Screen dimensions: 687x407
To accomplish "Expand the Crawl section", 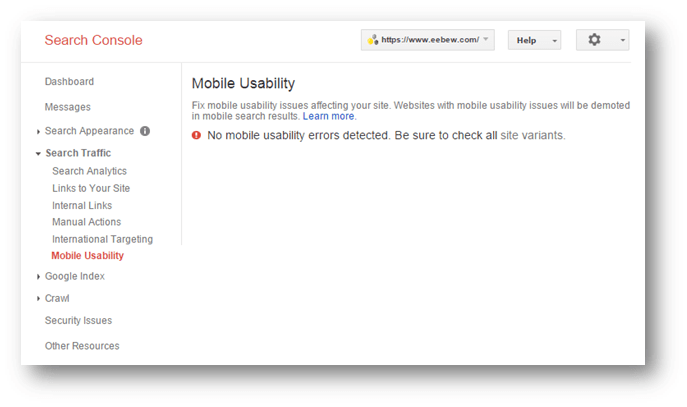I will pos(38,298).
